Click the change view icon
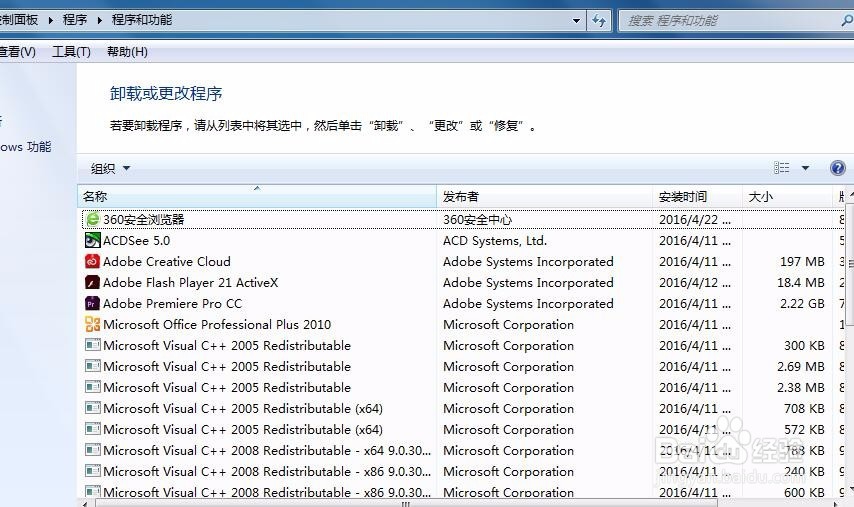This screenshot has width=854, height=507. (782, 168)
